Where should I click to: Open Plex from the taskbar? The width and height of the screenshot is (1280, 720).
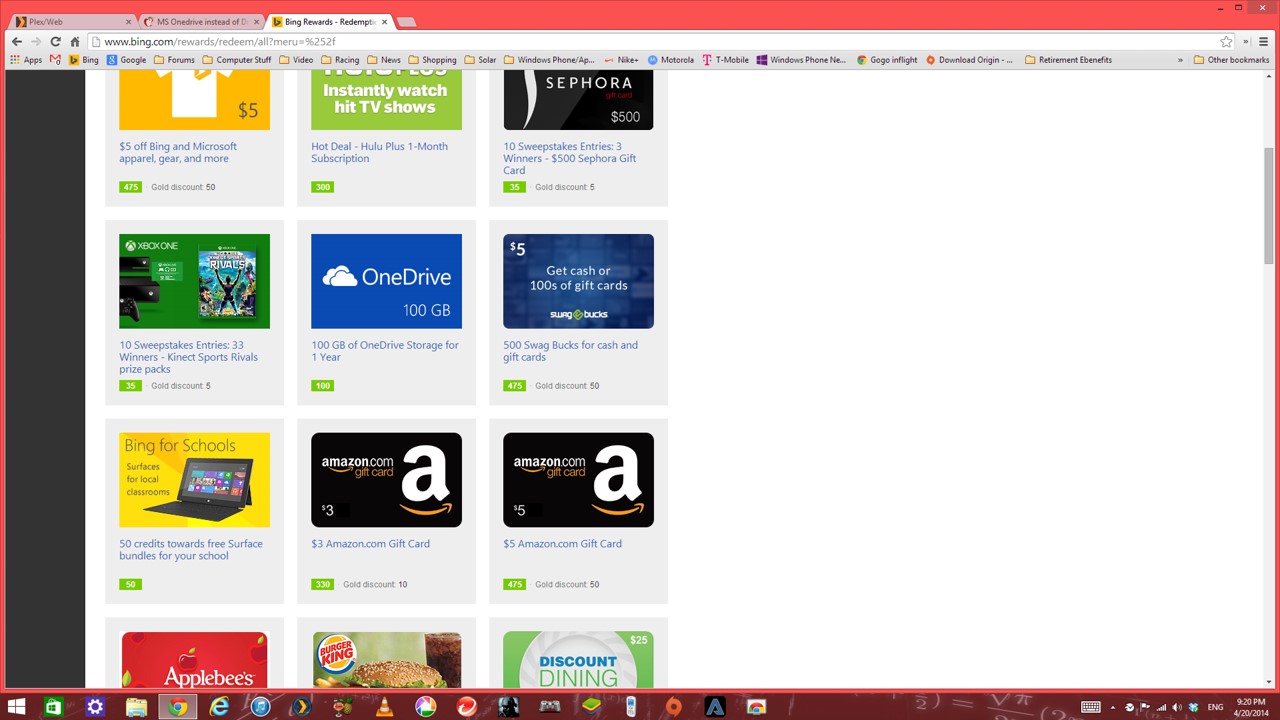pyautogui.click(x=301, y=707)
